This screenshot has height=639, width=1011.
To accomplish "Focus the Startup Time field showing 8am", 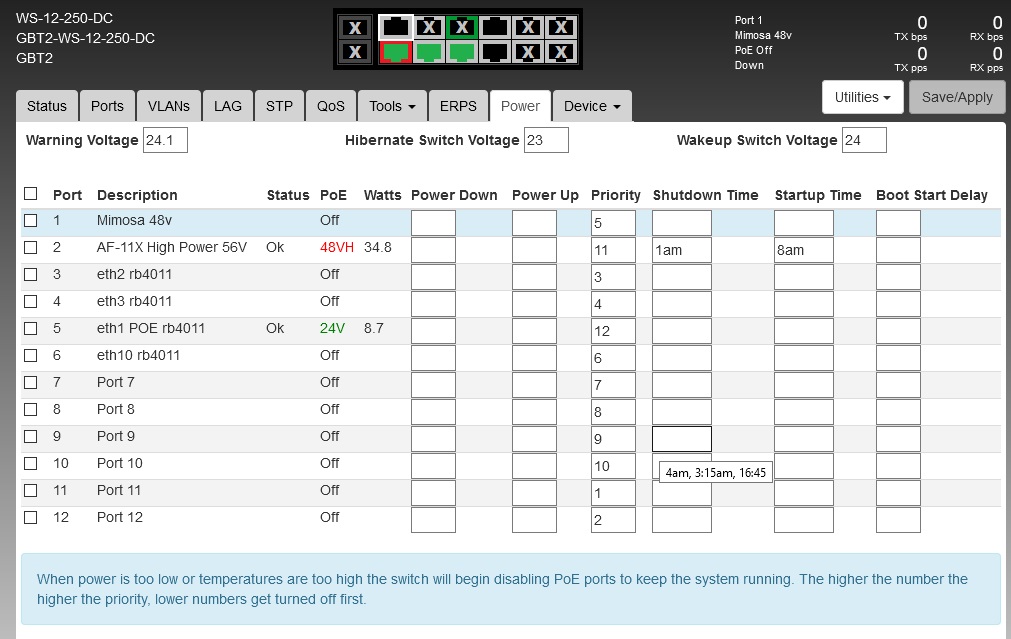I will tap(803, 250).
